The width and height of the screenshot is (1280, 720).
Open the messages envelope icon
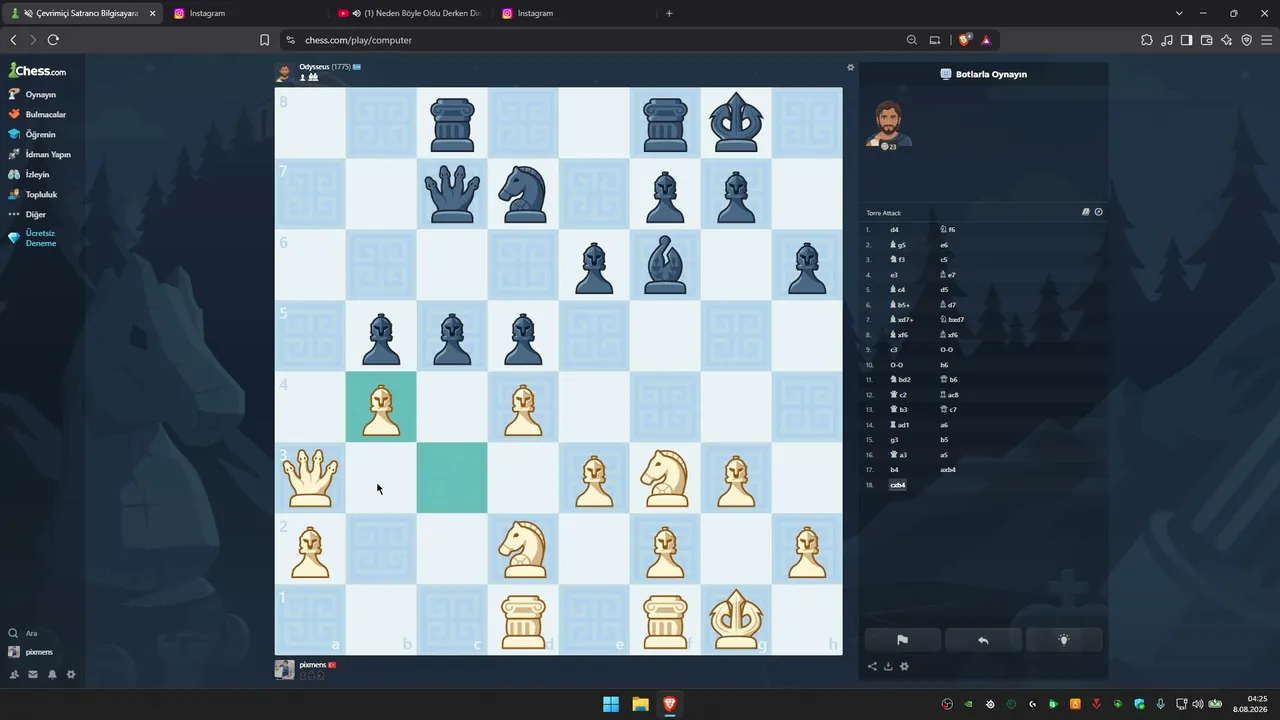tap(33, 674)
